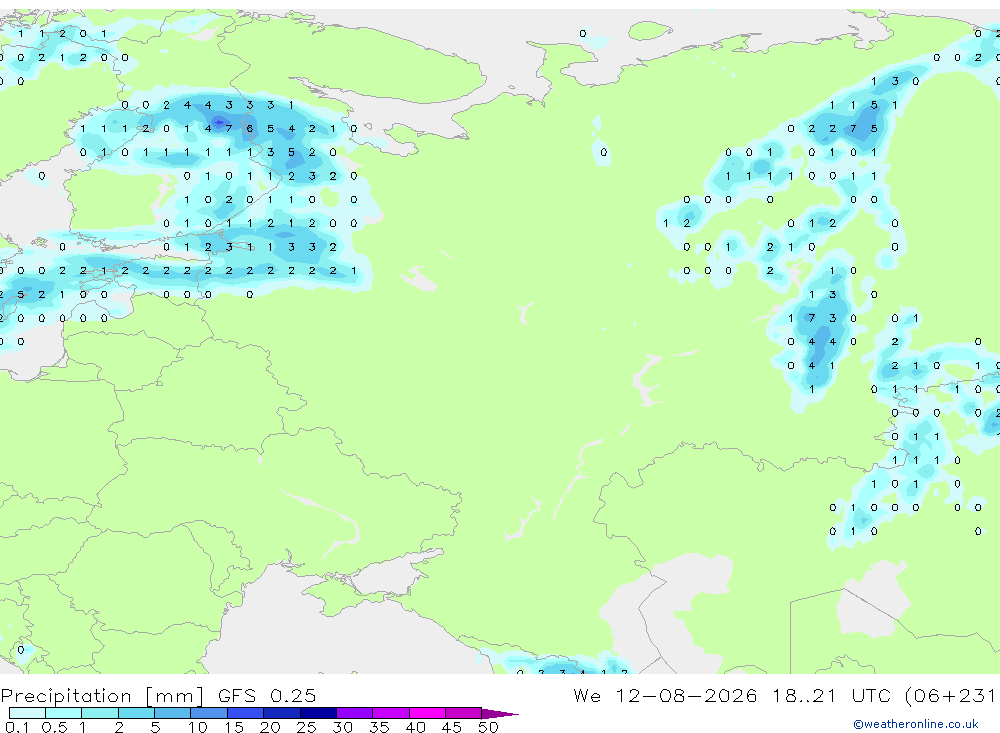The width and height of the screenshot is (1000, 733).
Task: Click the legend label '25'
Action: (x=306, y=727)
